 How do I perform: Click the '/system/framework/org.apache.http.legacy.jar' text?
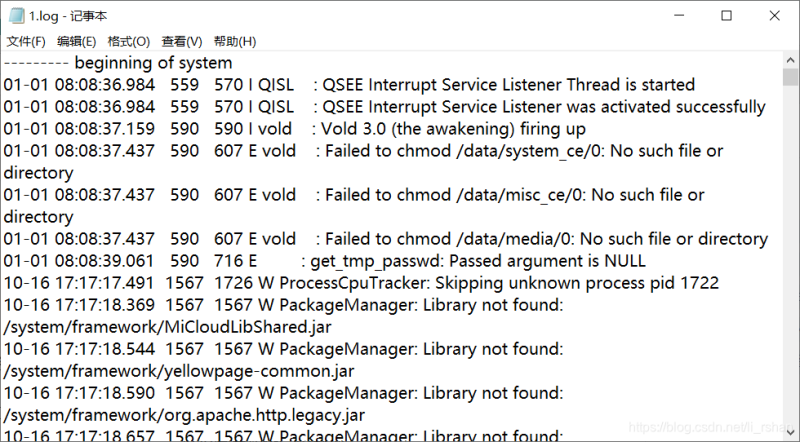pos(184,415)
